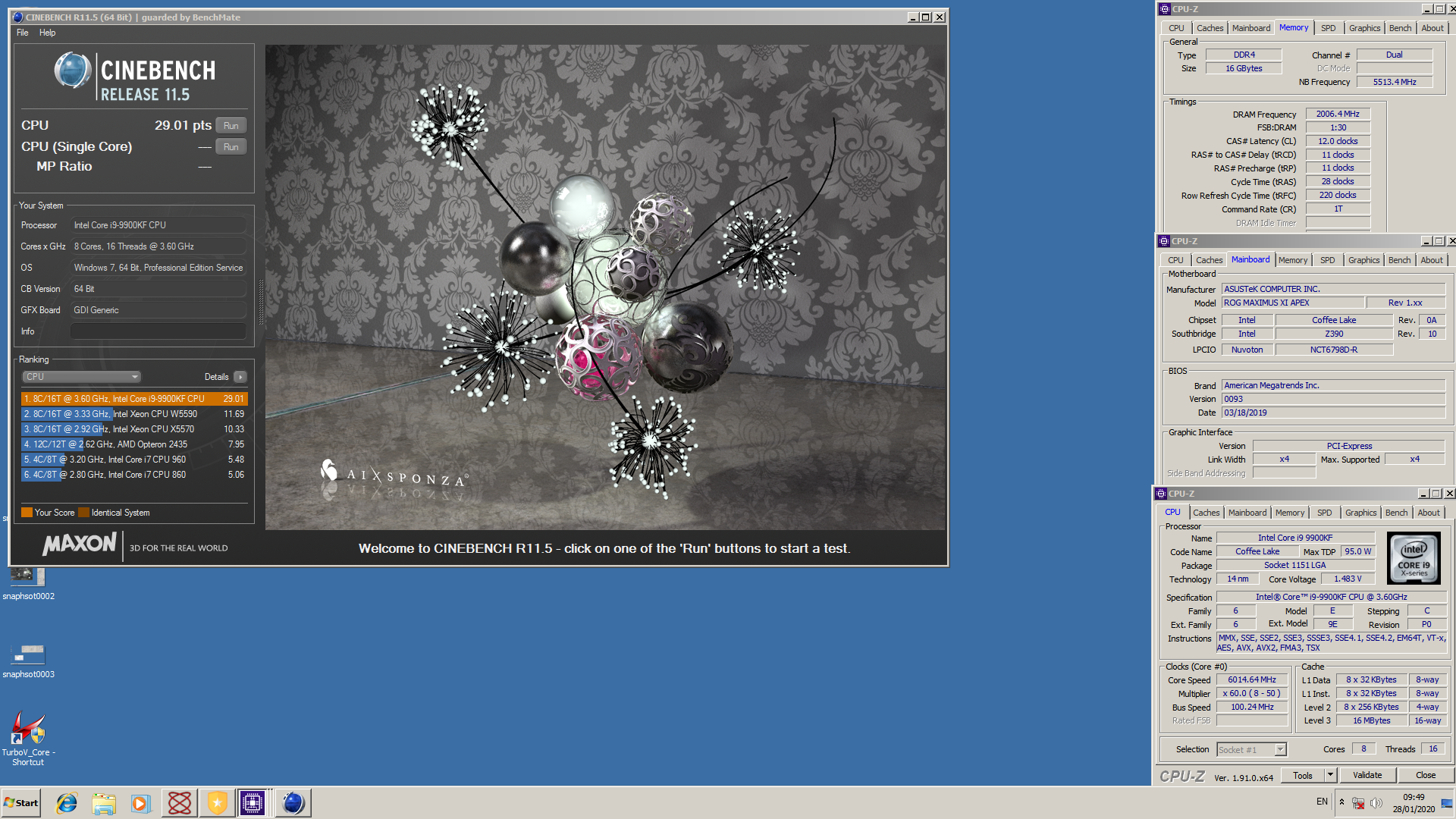
Task: Click the Info input field in Cinebench
Action: click(158, 331)
